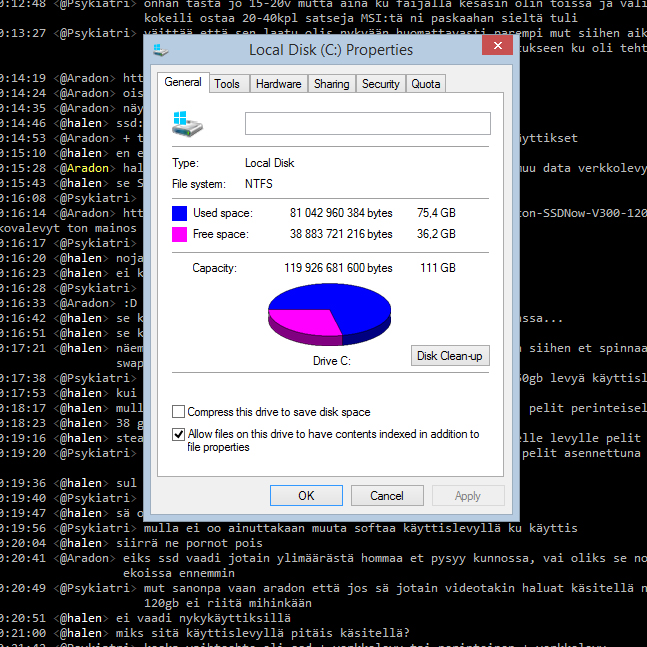Switch to the Hardware tab
Screen dimensions: 647x647
278,84
